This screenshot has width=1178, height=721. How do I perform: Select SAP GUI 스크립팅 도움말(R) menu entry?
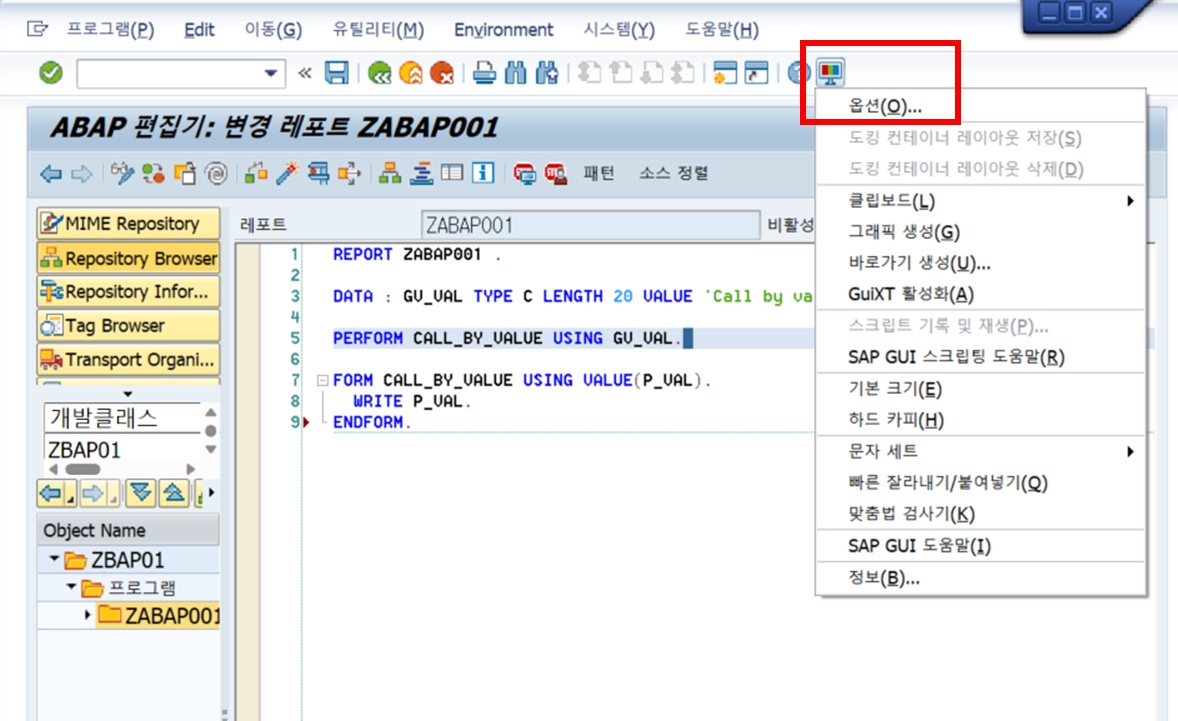980,357
